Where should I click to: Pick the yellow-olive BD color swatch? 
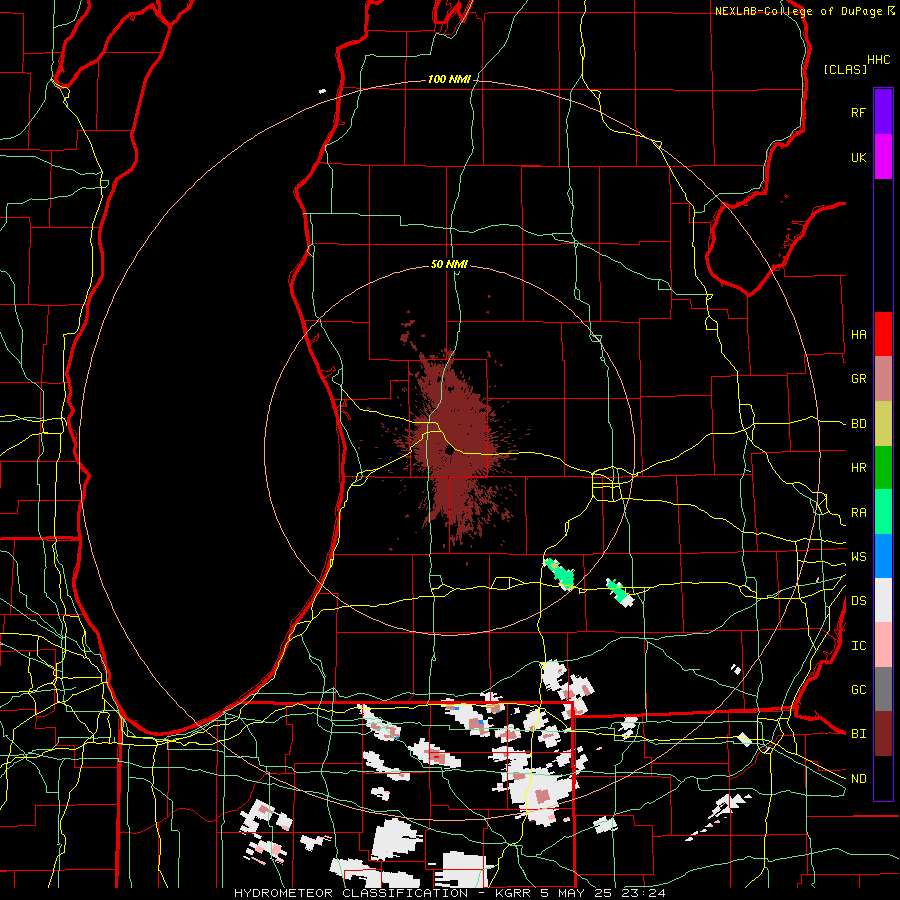[883, 424]
